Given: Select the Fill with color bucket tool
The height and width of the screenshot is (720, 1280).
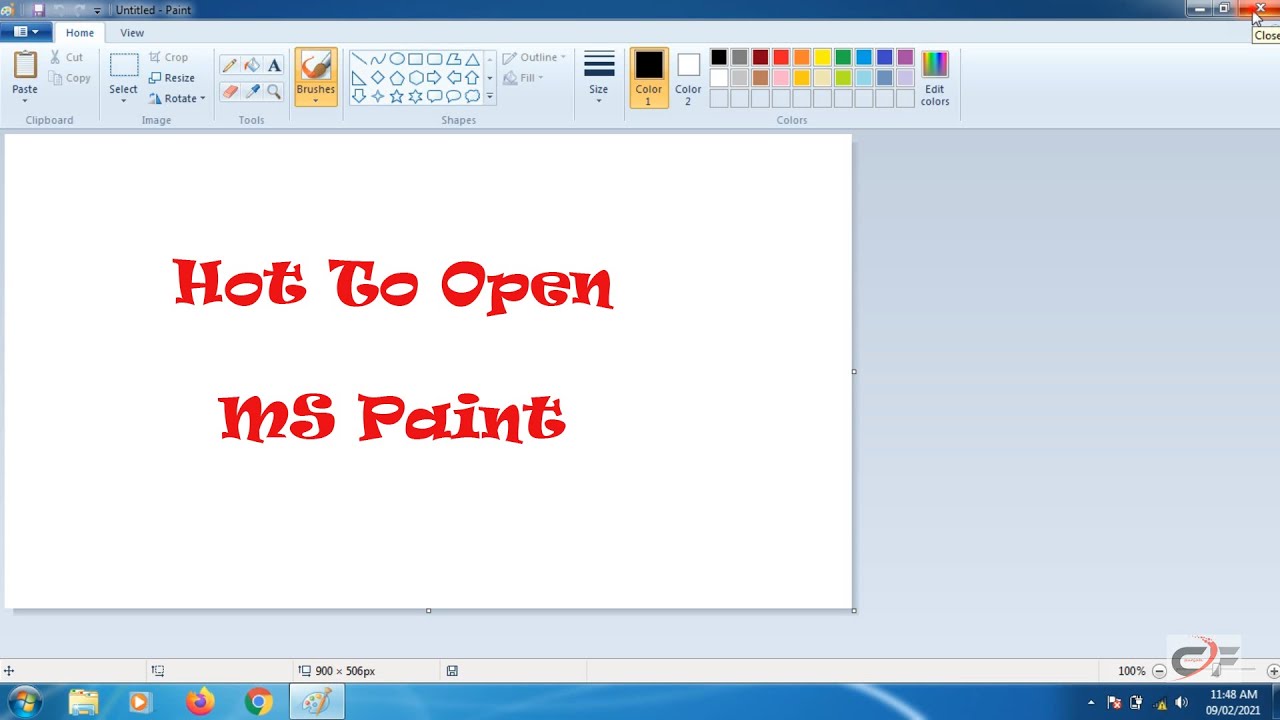Looking at the screenshot, I should pos(252,65).
